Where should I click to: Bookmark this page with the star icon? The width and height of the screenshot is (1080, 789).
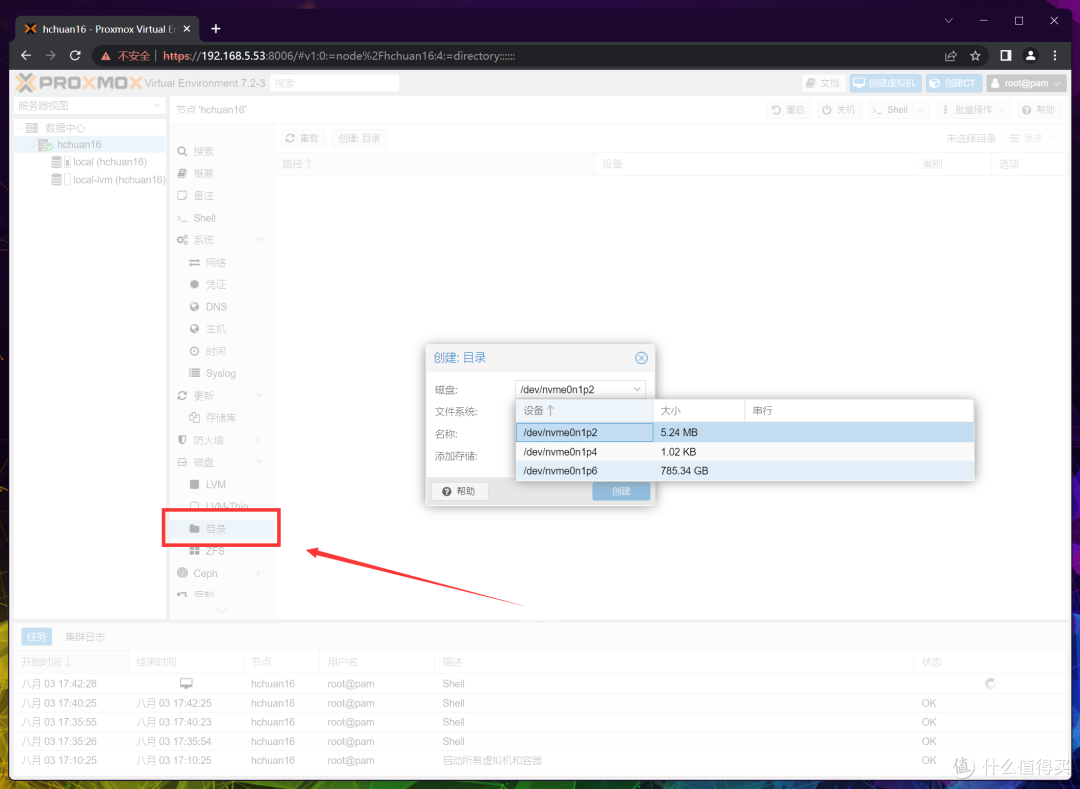click(975, 56)
